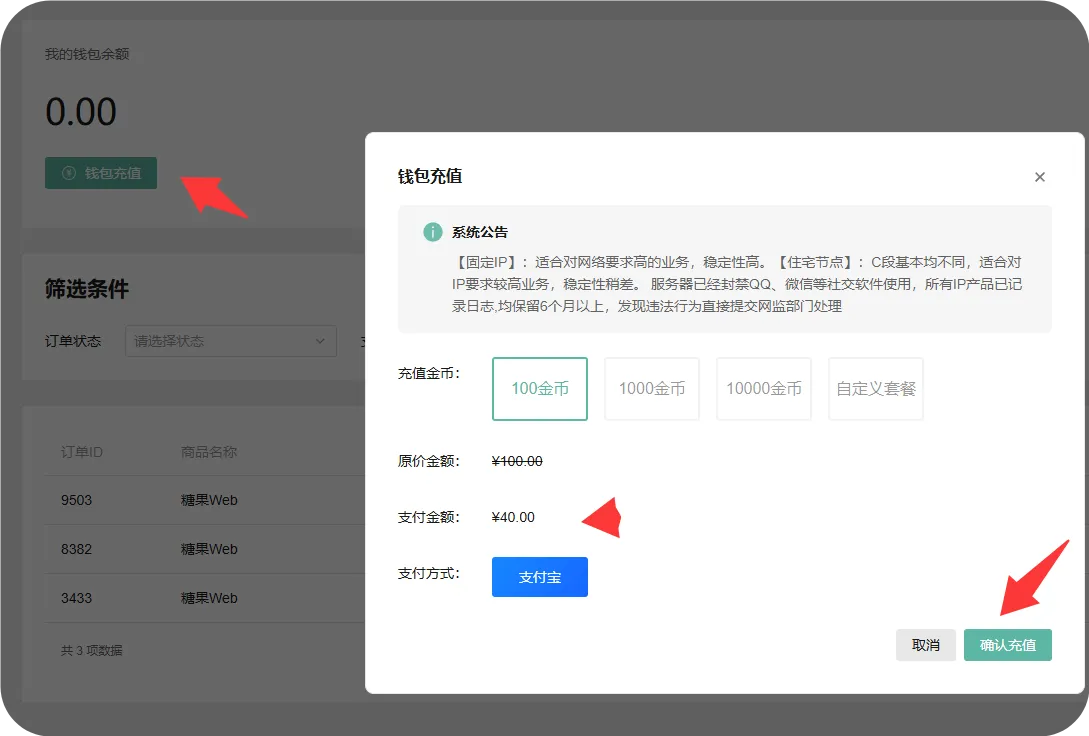Viewport: 1089px width, 736px height.
Task: Click the 钱包充值 dialog title
Action: (x=430, y=176)
